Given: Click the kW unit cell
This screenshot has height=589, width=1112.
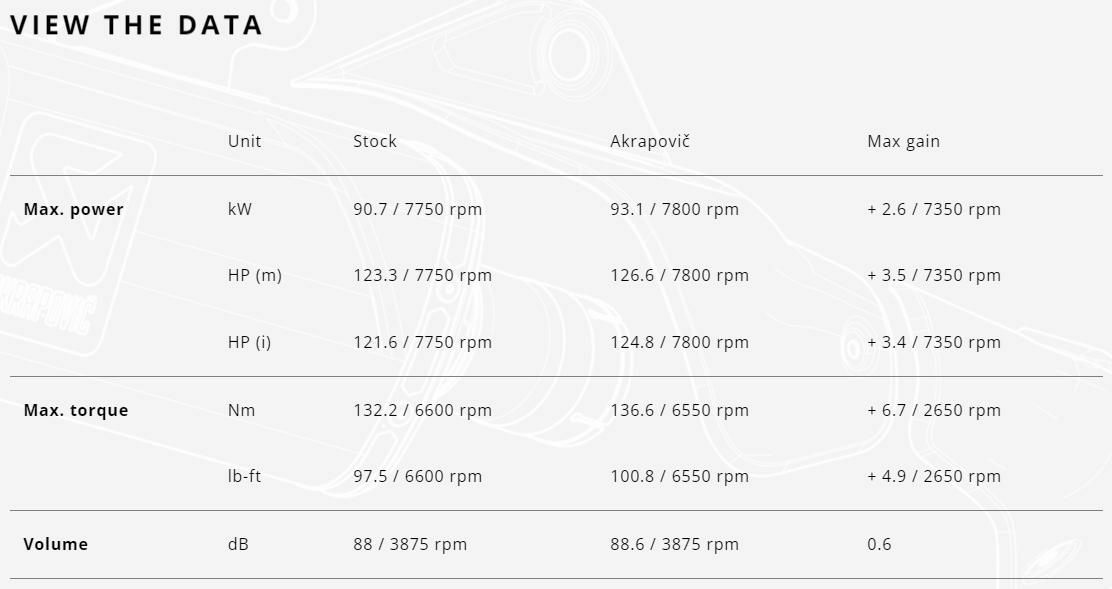Looking at the screenshot, I should (240, 209).
